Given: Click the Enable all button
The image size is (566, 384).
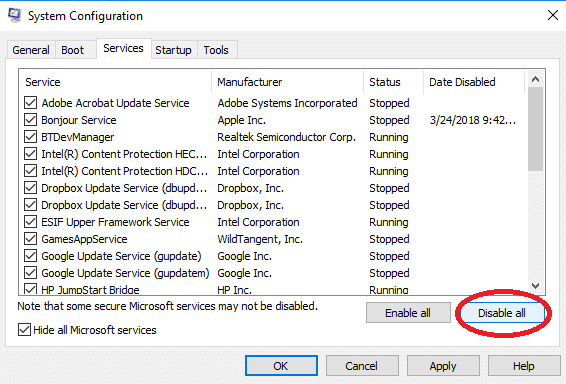Looking at the screenshot, I should 408,313.
